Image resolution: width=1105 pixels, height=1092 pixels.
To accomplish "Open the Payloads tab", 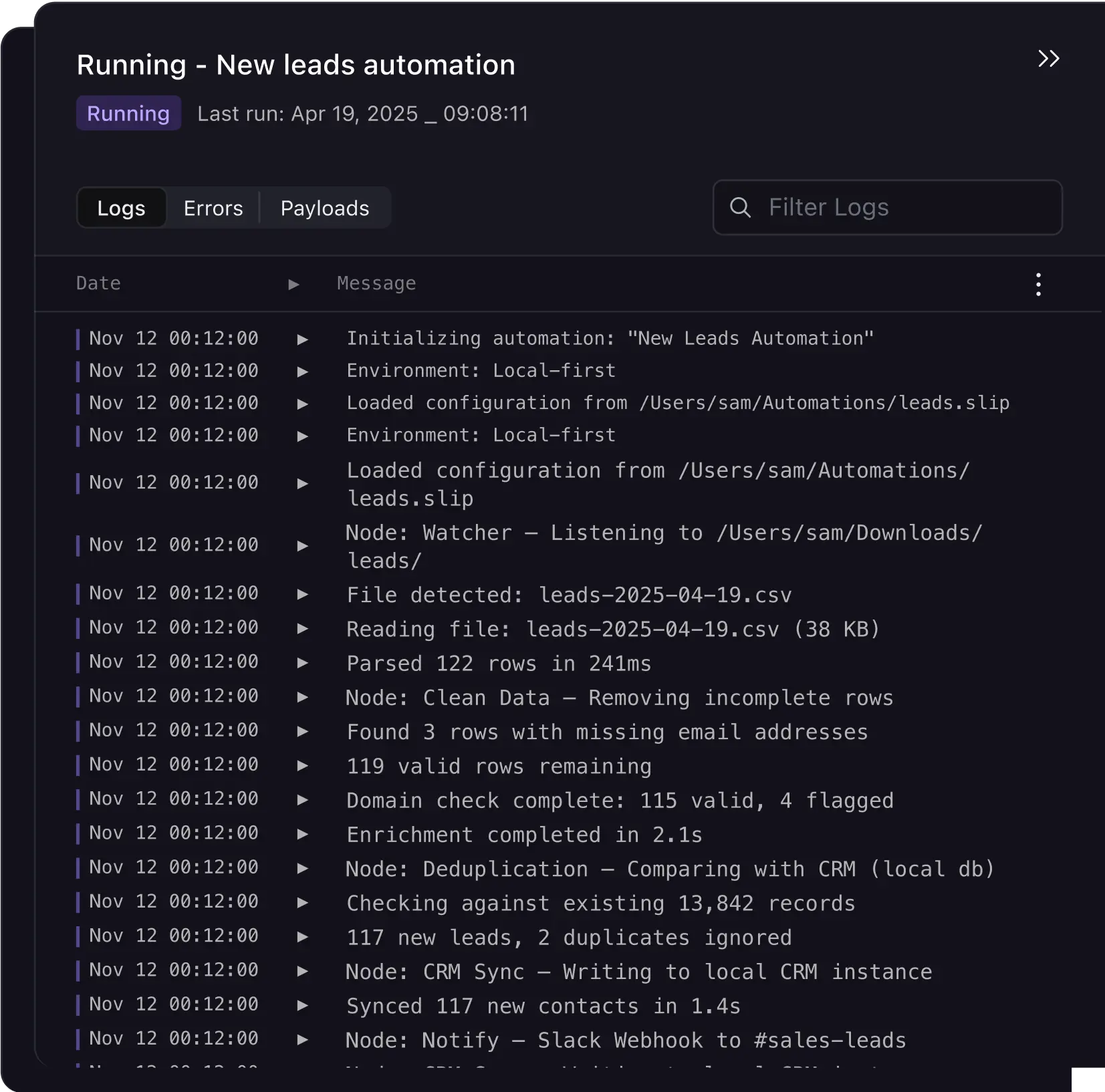I will point(325,208).
